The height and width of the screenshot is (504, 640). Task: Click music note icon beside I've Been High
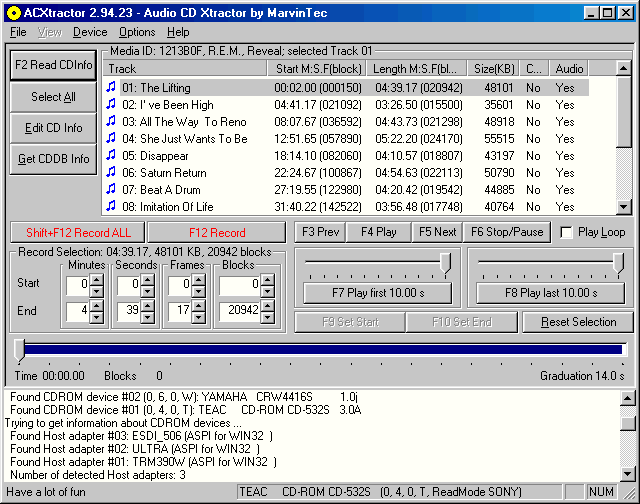point(112,105)
